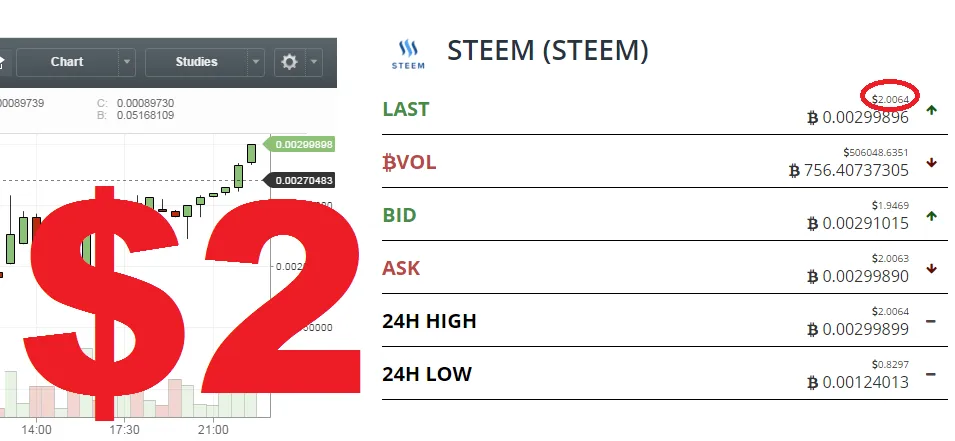Open the Chart menu button
Image resolution: width=955 pixels, height=441 pixels.
pyautogui.click(x=67, y=62)
